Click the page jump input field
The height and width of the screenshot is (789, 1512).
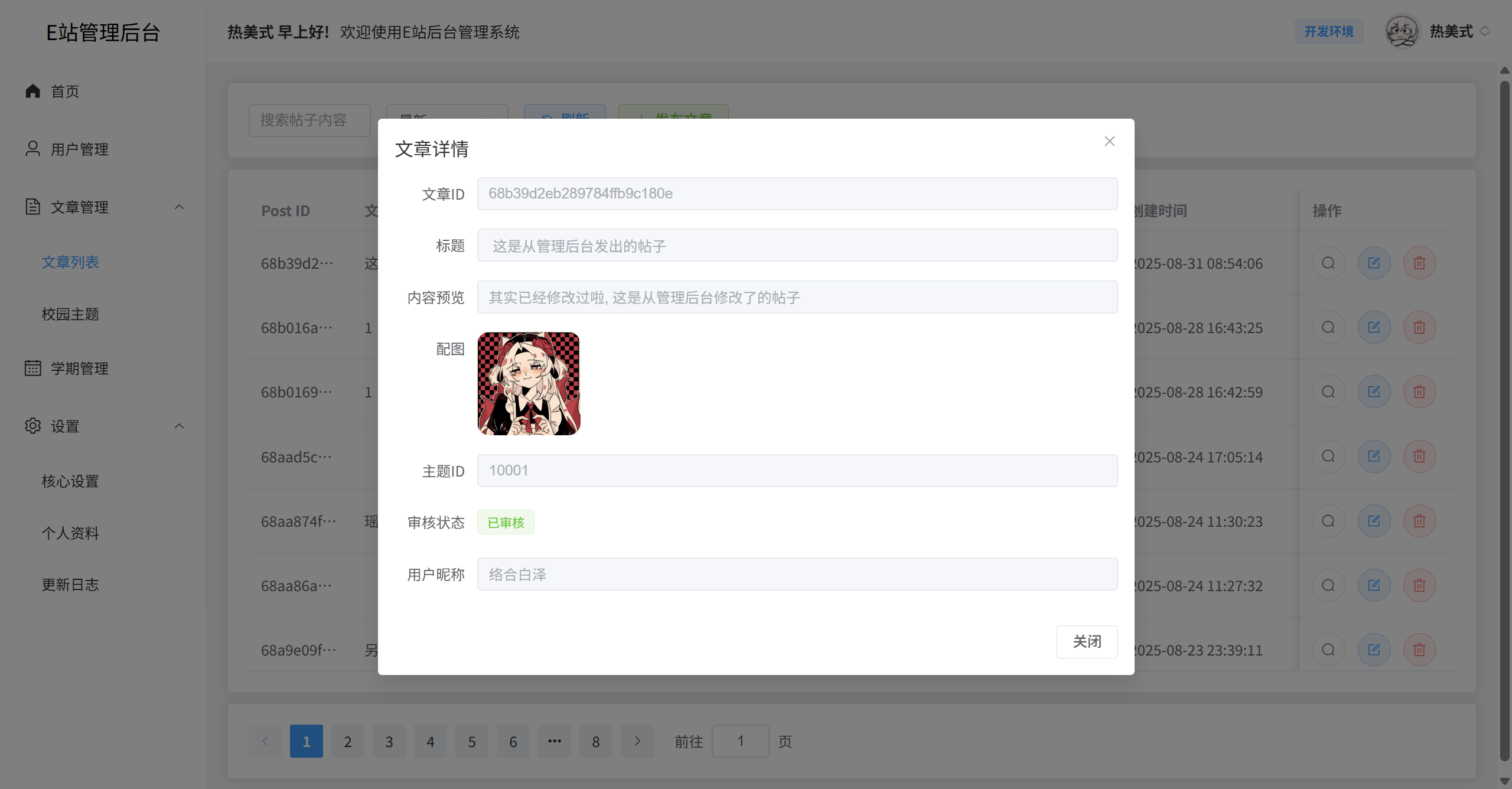740,741
